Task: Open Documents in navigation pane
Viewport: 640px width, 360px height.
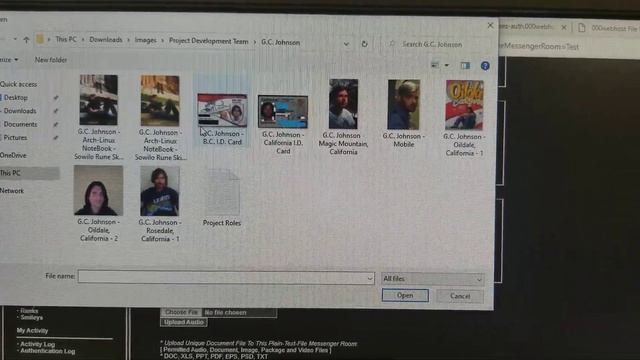Action: 20,124
